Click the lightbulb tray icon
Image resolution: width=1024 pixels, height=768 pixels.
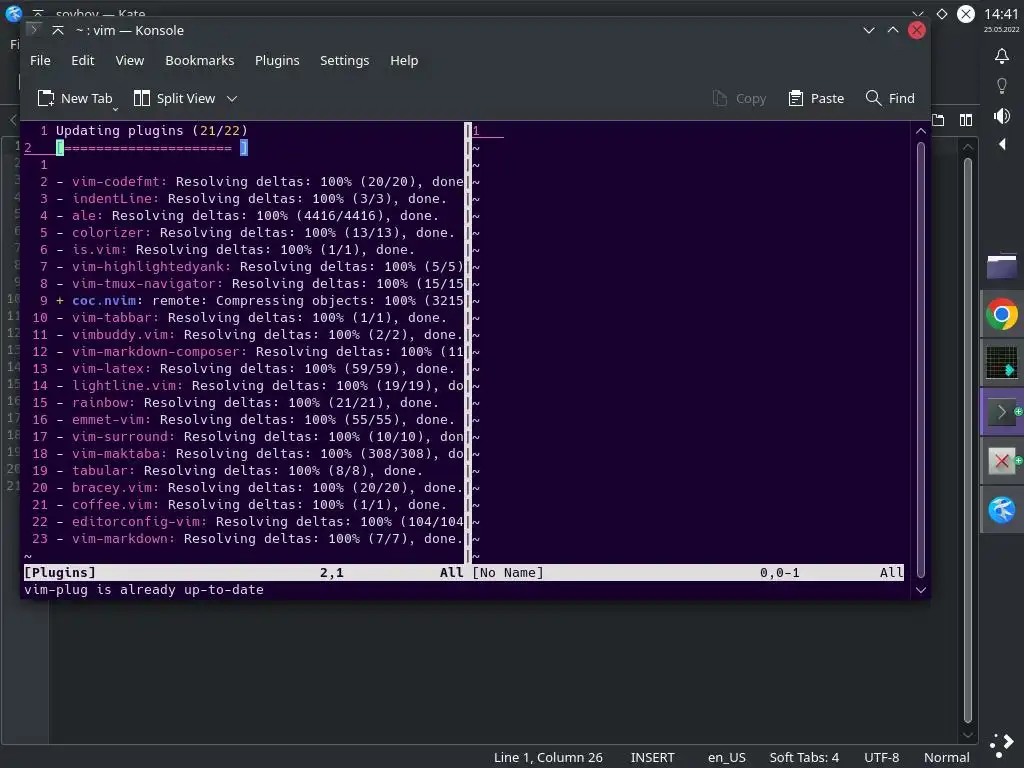(1002, 86)
